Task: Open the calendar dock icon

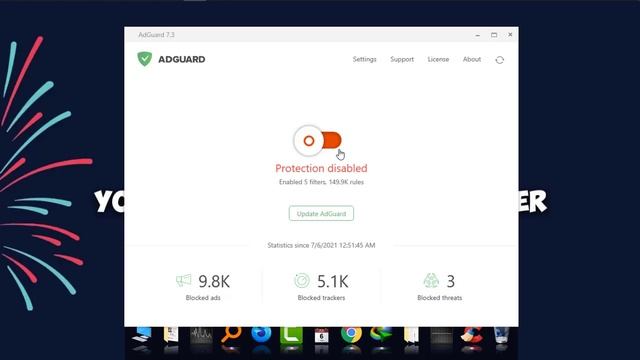Action: pos(322,336)
